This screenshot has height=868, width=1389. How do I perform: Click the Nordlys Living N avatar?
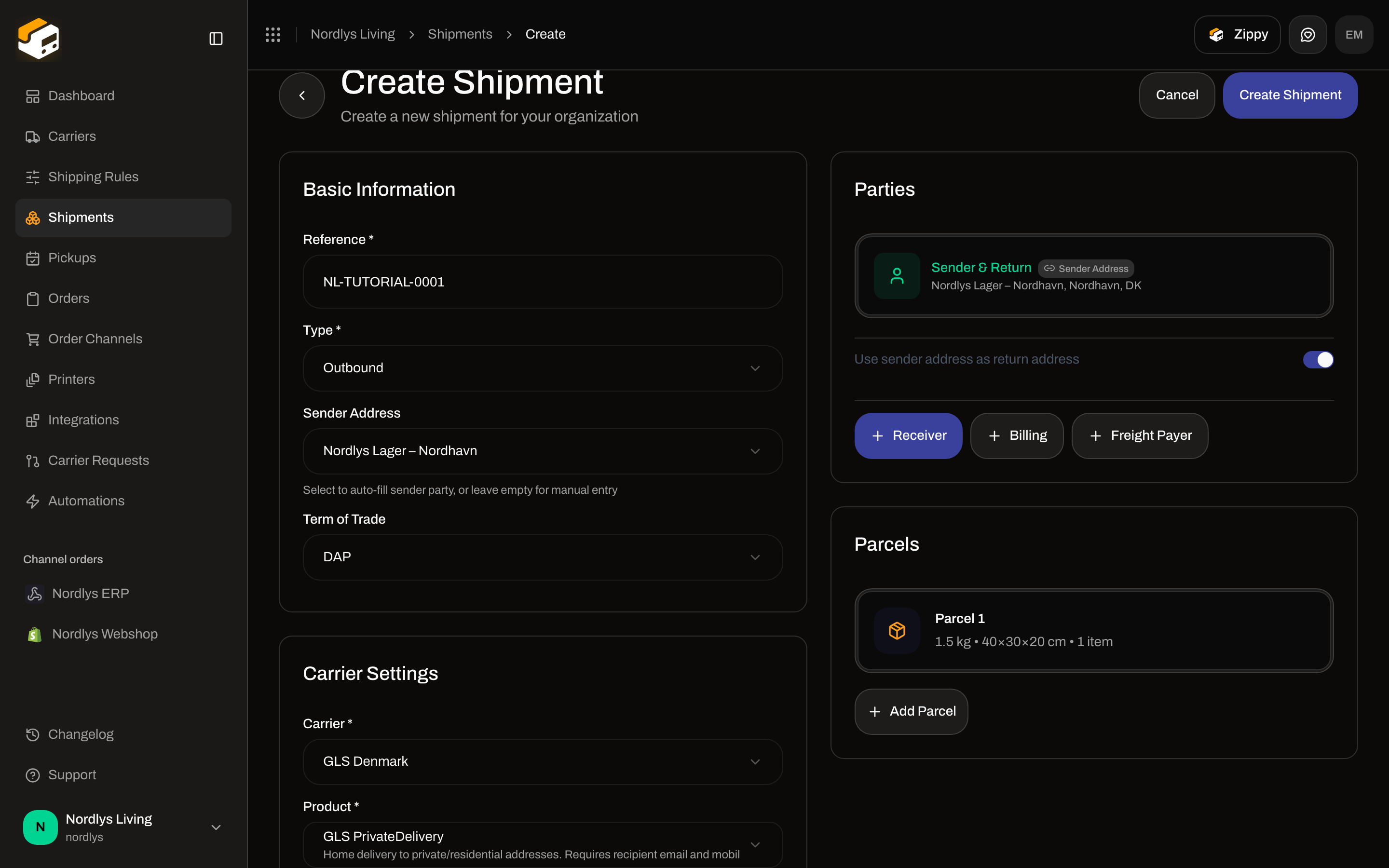(40, 827)
